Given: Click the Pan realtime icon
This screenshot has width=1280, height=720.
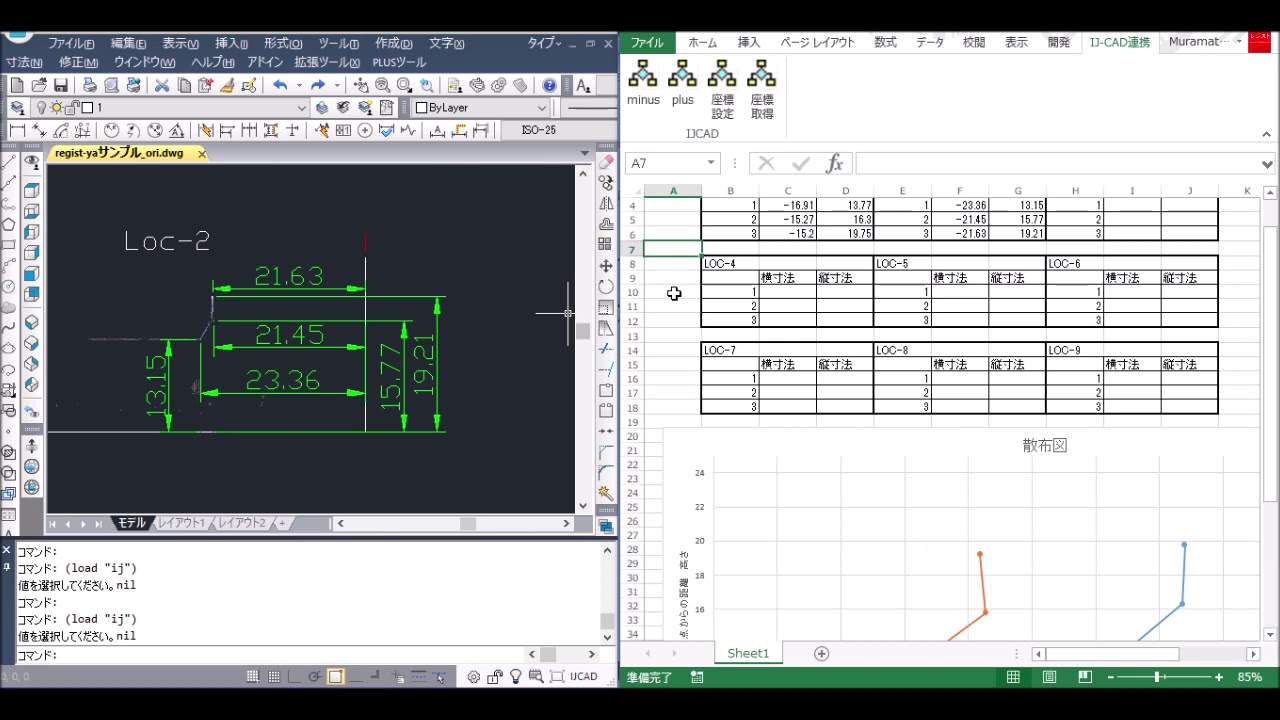Looking at the screenshot, I should [x=361, y=85].
